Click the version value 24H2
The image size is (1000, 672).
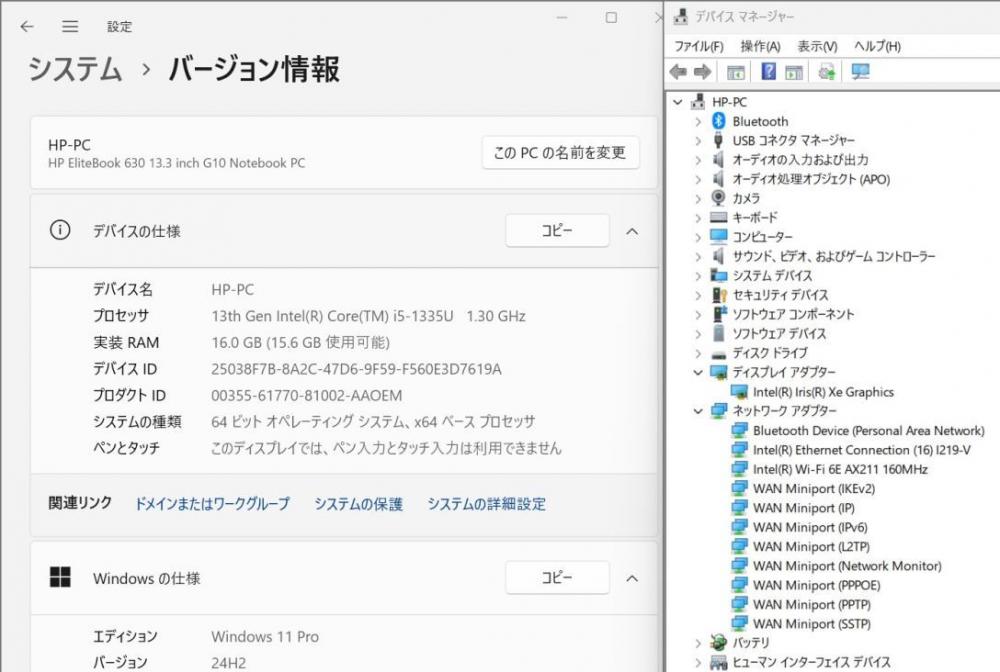click(x=228, y=663)
